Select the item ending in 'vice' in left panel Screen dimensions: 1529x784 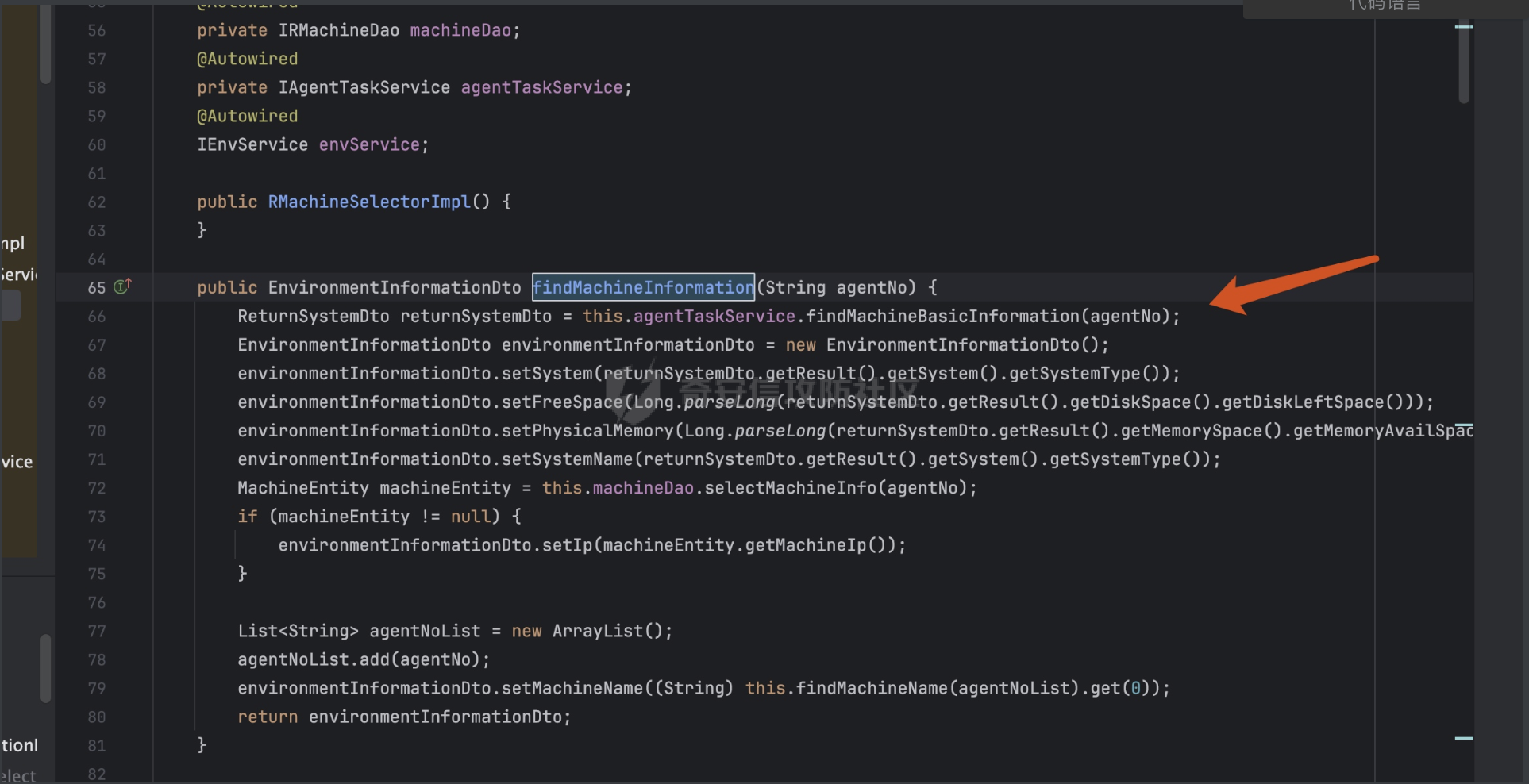17,462
